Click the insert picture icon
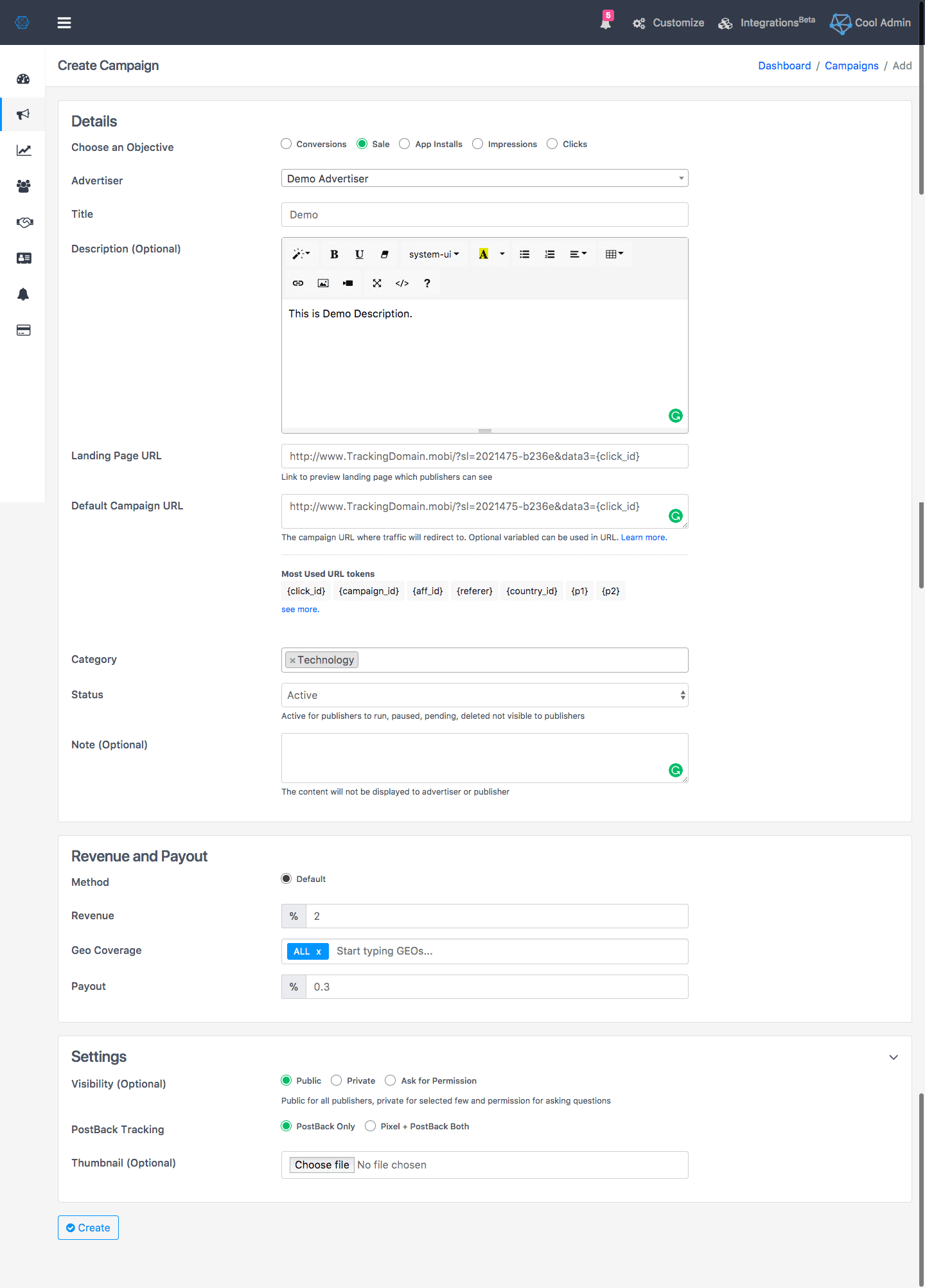 coord(323,283)
